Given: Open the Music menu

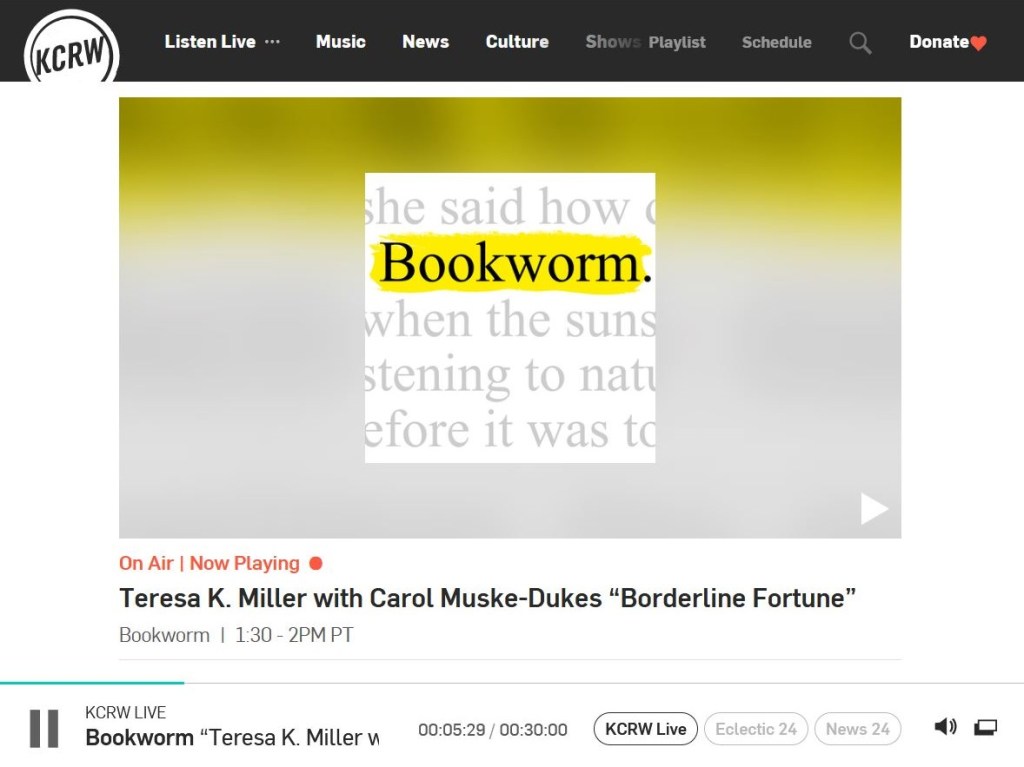Looking at the screenshot, I should [x=340, y=42].
